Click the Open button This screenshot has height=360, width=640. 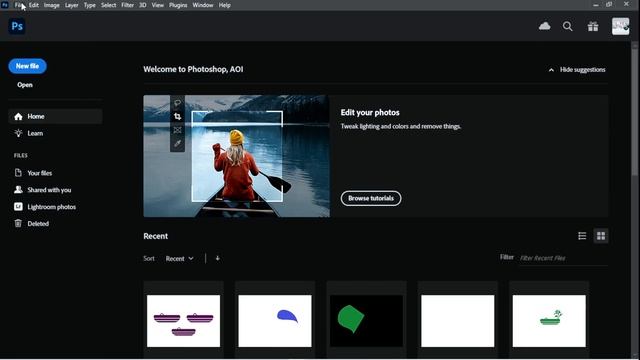25,85
